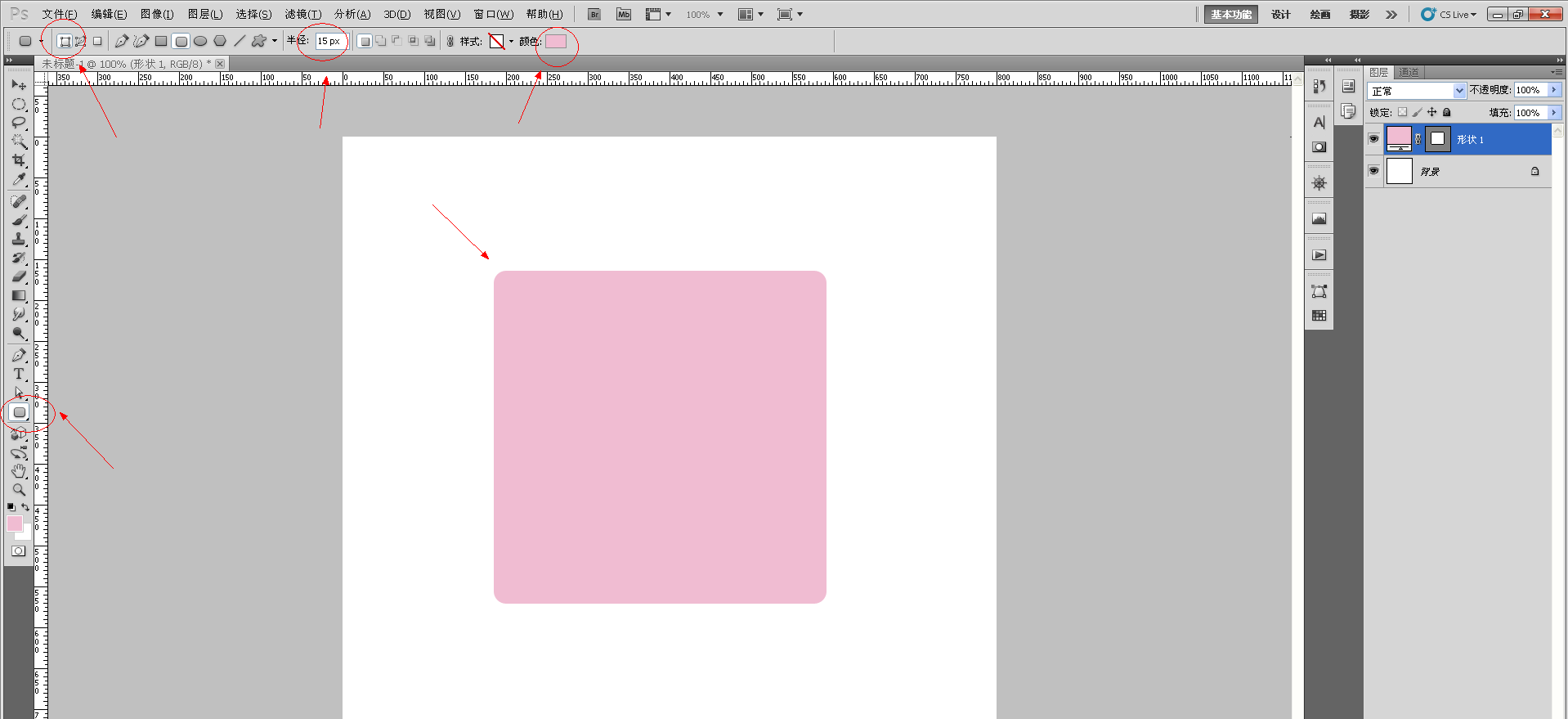Open geometry options arrow after Custom Shape
The image size is (1568, 719).
tap(275, 41)
